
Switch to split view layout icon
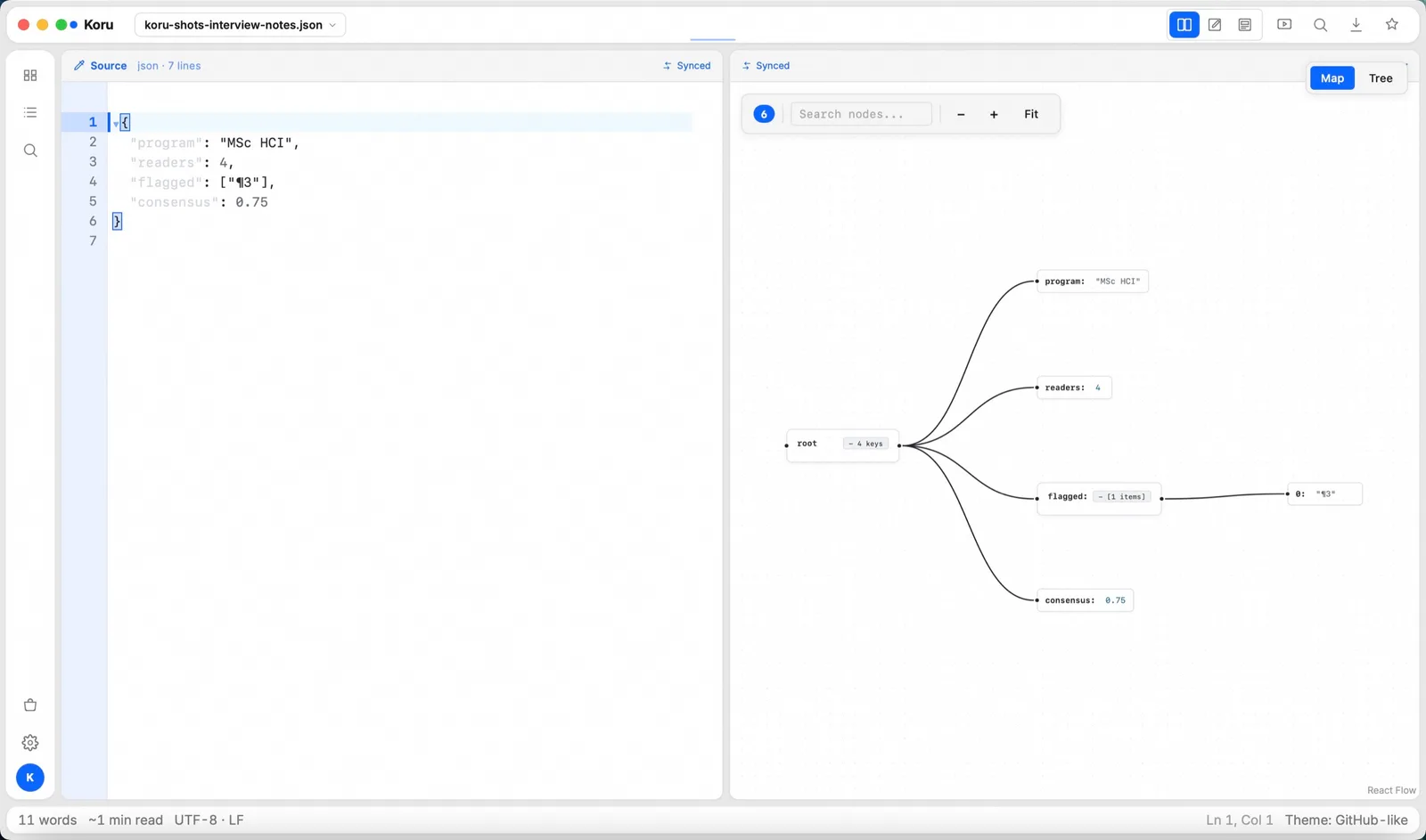(1184, 25)
